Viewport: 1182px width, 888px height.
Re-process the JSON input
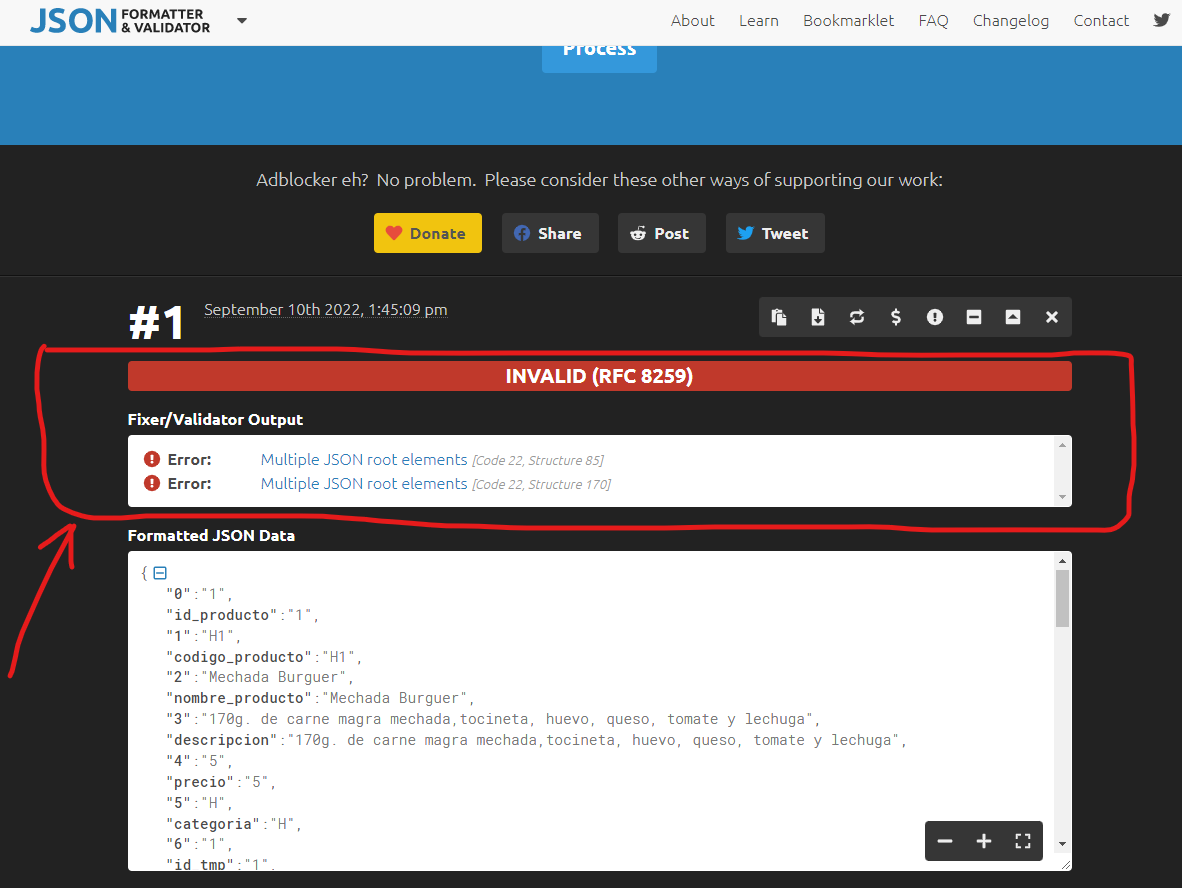pyautogui.click(x=857, y=317)
